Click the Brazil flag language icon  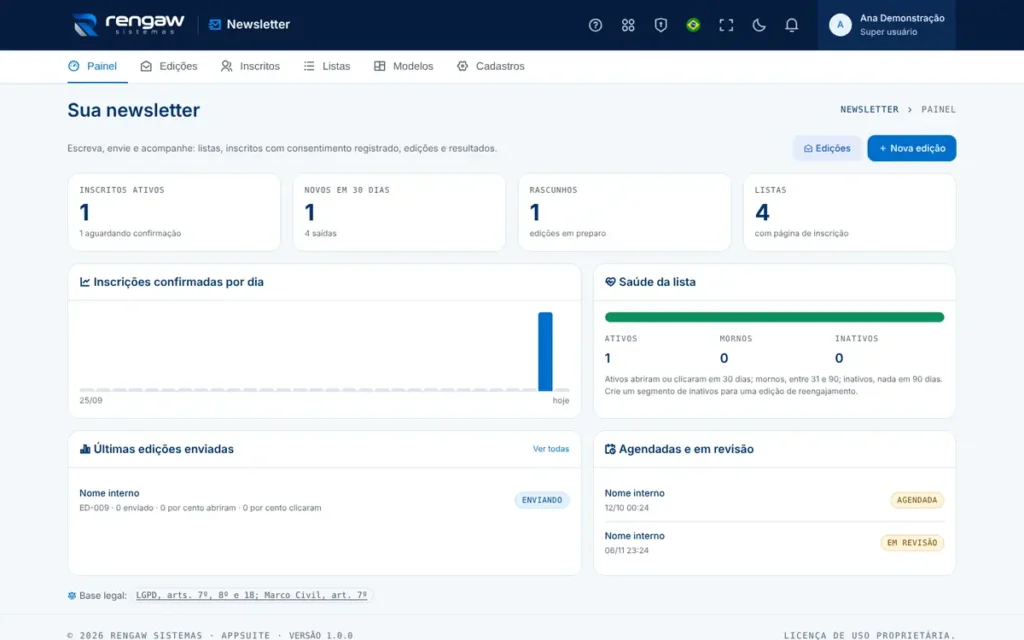pyautogui.click(x=693, y=25)
